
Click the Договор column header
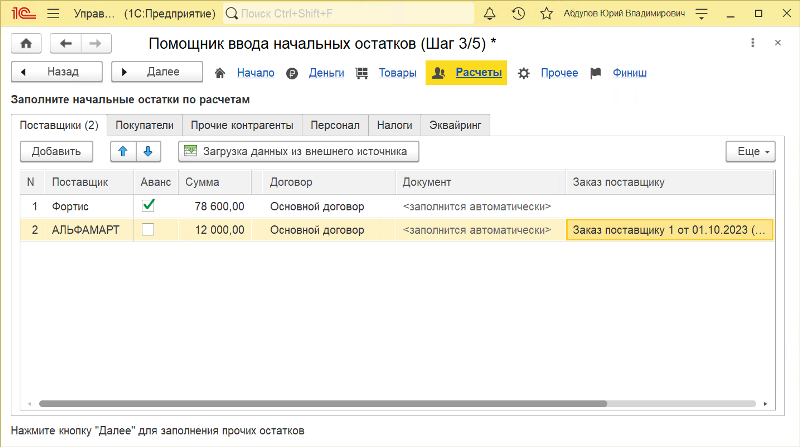click(x=329, y=182)
